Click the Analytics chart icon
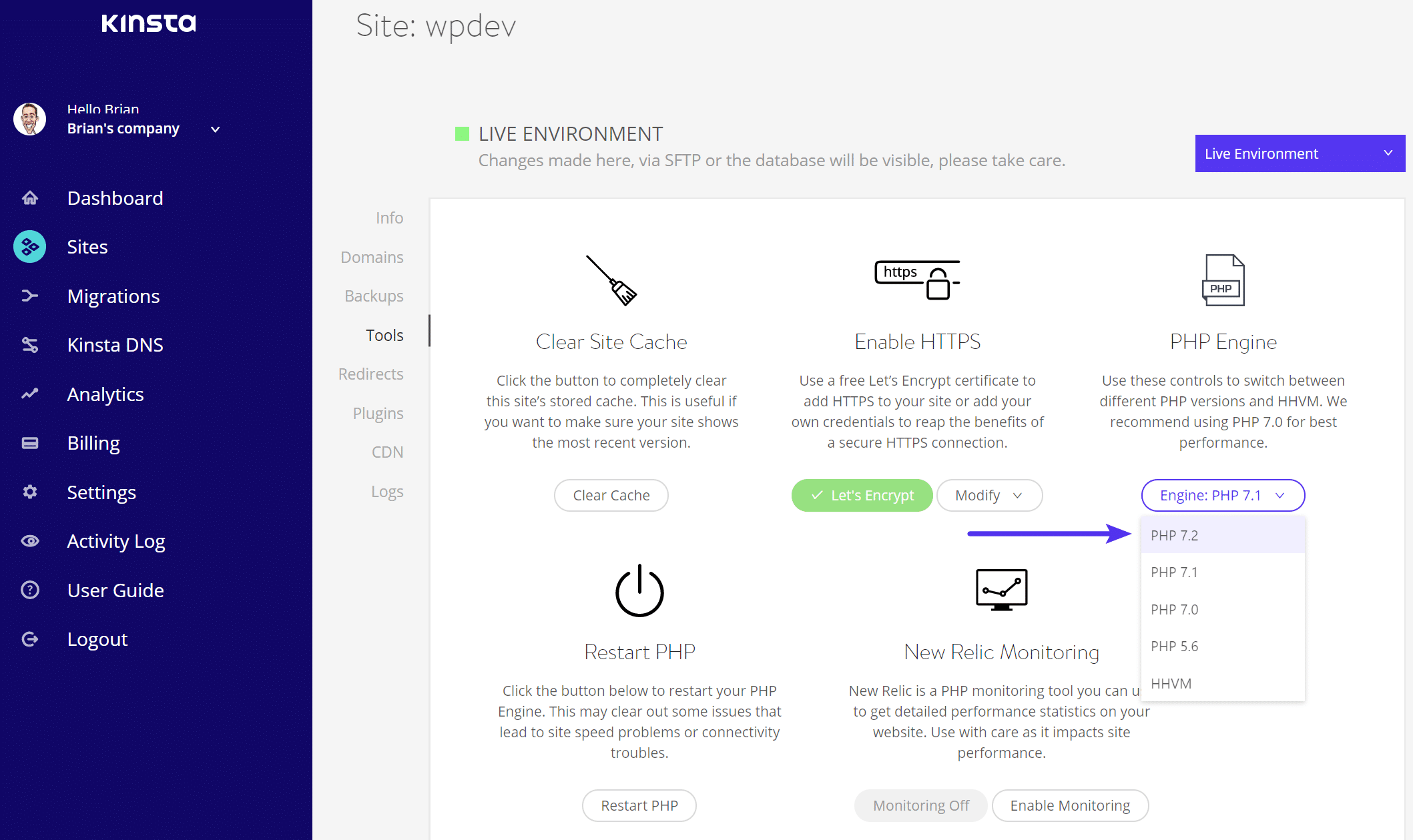 [x=31, y=394]
